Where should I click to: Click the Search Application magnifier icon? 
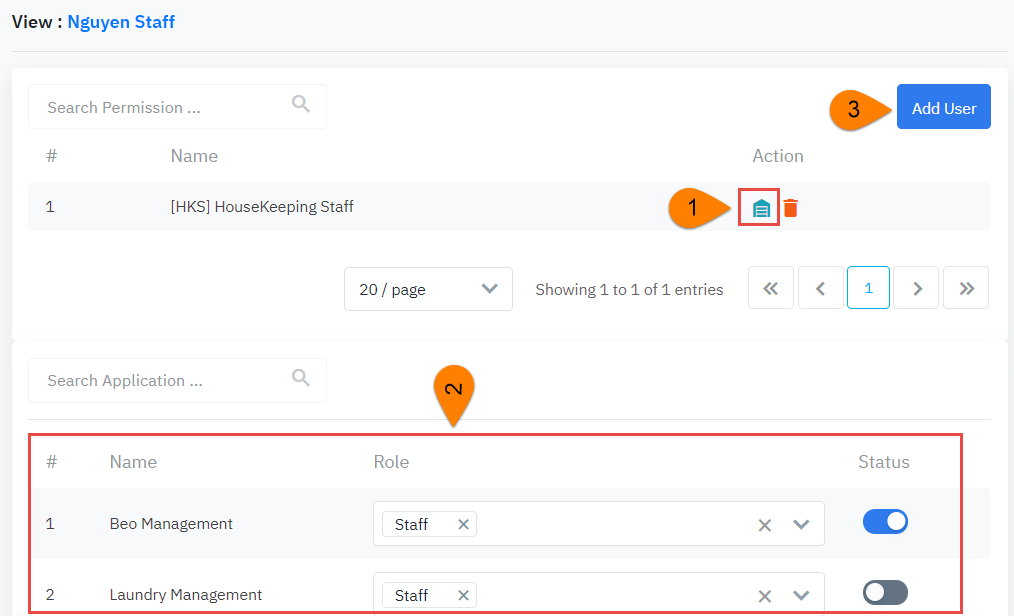point(300,377)
